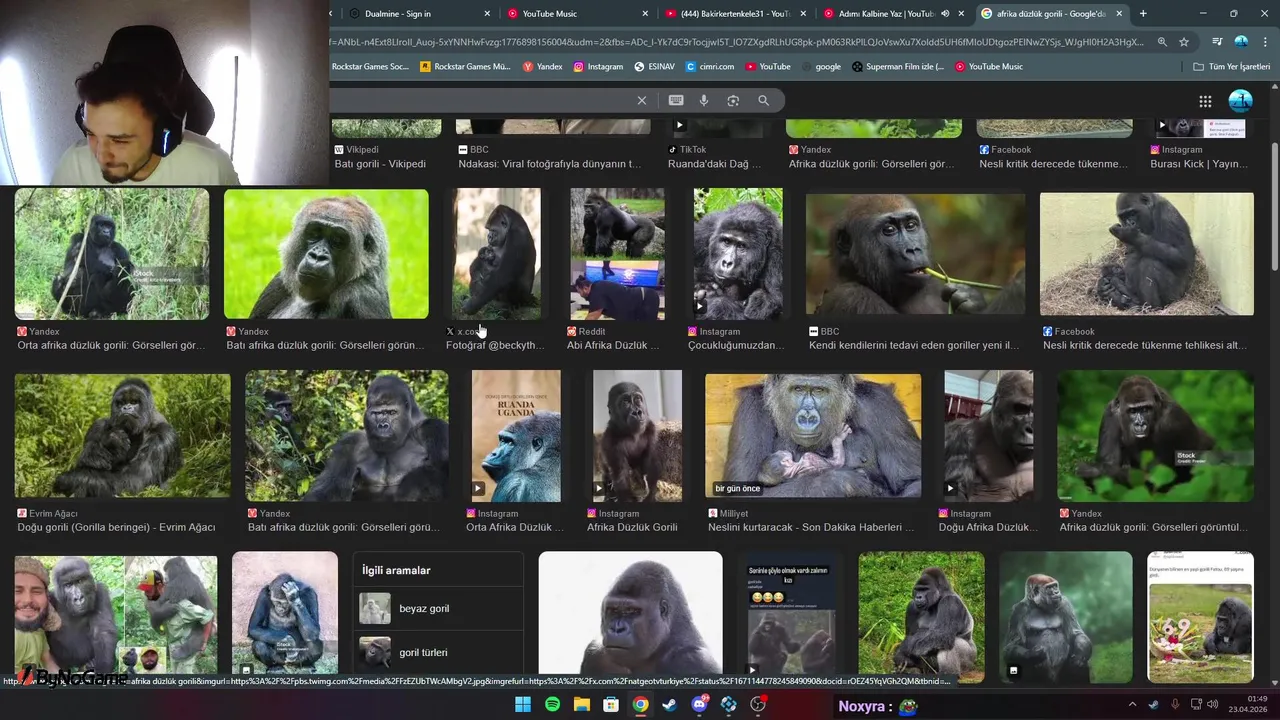This screenshot has width=1280, height=720.
Task: Open volume control in system tray
Action: 1213,705
